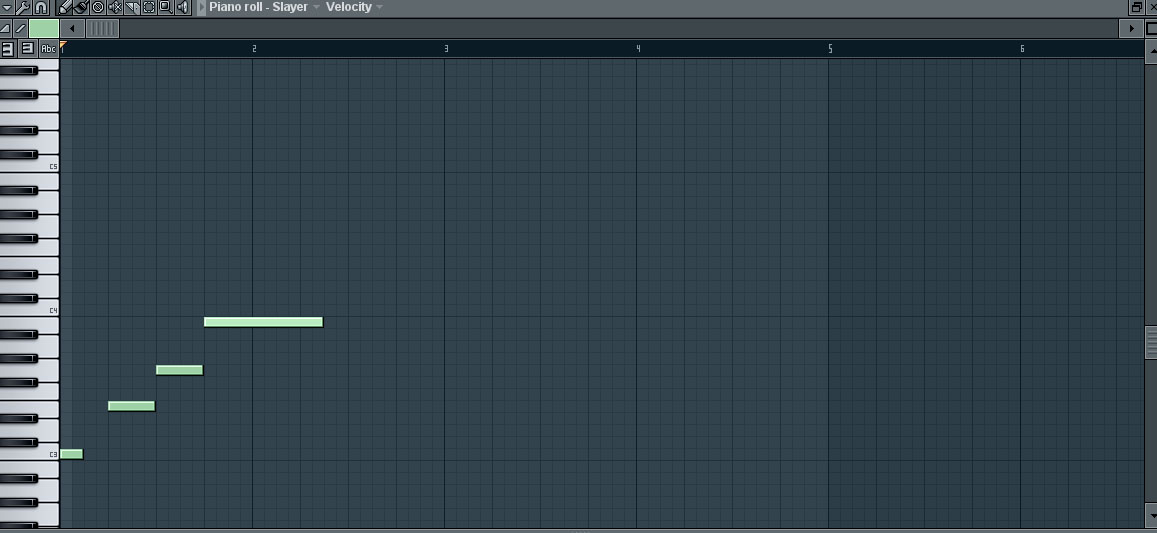
Task: Choose the dashed-box Select tool
Action: pos(149,7)
